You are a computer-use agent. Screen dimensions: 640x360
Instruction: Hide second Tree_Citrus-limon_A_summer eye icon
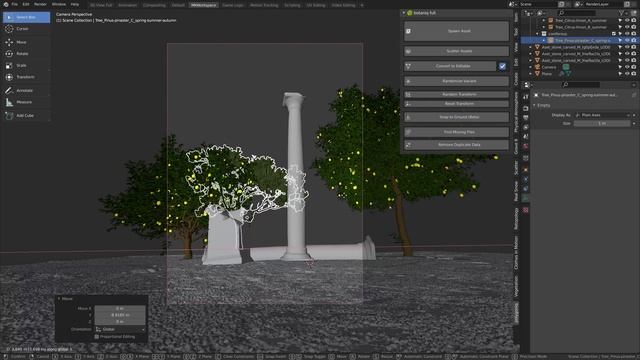[x=627, y=27]
